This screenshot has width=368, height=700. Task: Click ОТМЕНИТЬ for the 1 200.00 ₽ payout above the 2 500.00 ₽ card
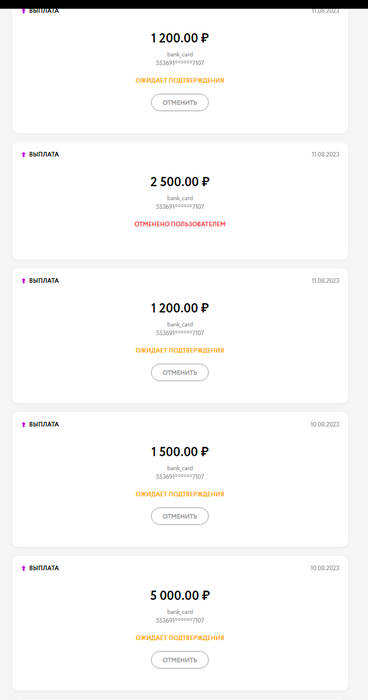[x=180, y=102]
